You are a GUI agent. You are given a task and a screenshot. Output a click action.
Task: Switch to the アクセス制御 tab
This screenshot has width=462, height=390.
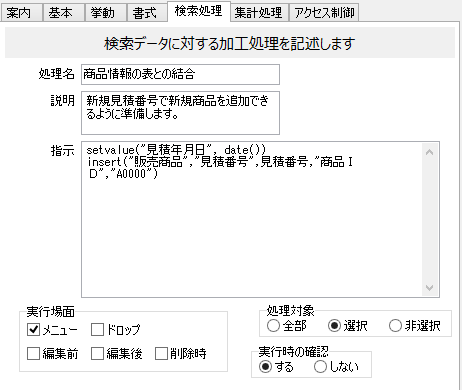tap(324, 13)
